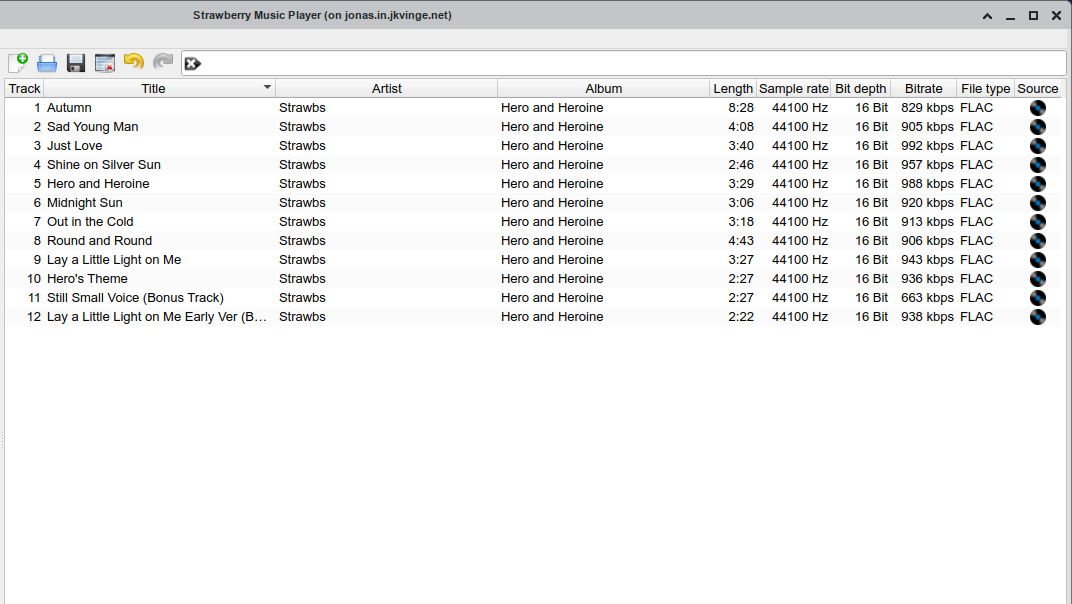Viewport: 1072px width, 604px height.
Task: Click the source disc icon for track 12
Action: pyautogui.click(x=1038, y=317)
